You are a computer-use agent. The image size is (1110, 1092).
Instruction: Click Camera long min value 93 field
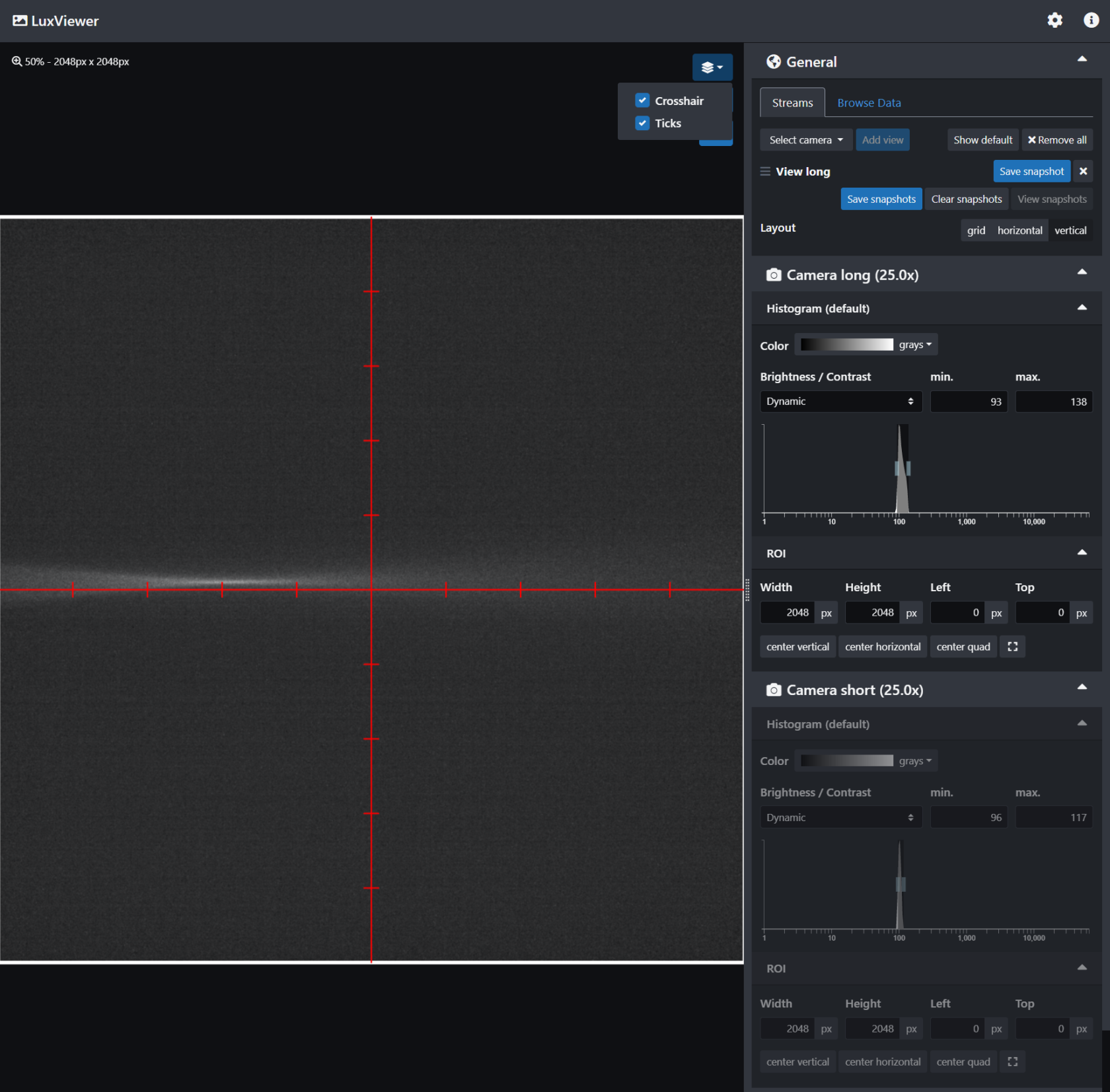point(969,402)
